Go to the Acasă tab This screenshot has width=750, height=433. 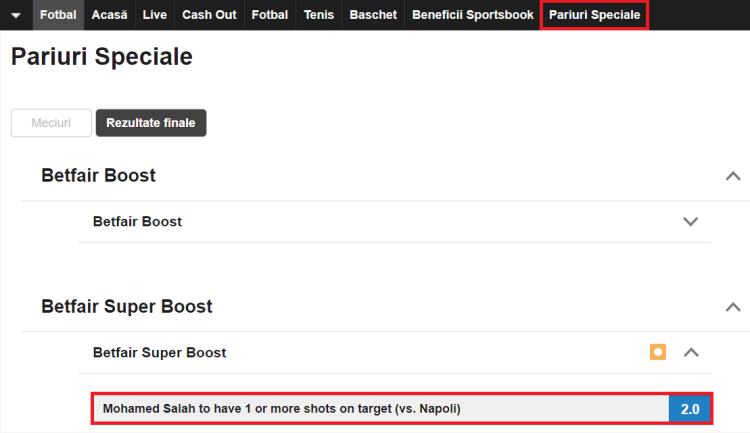tap(109, 15)
